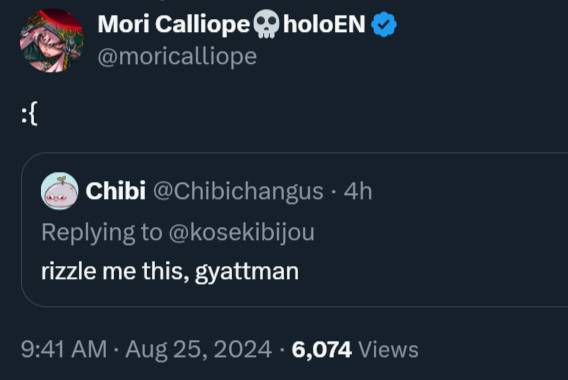Screen dimensions: 568x380
Task: Click the skull emoji in display name
Action: [x=266, y=25]
